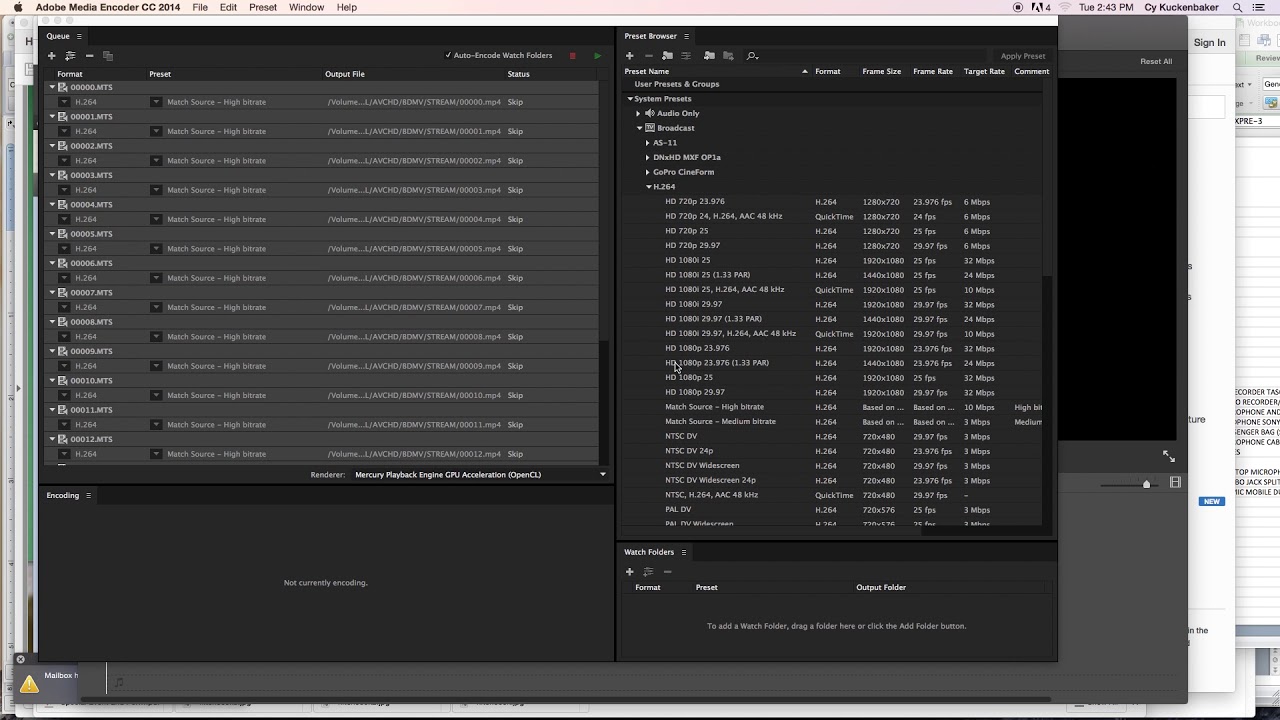The width and height of the screenshot is (1280, 720).
Task: Collapse 00005.MTS queue item
Action: (52, 234)
